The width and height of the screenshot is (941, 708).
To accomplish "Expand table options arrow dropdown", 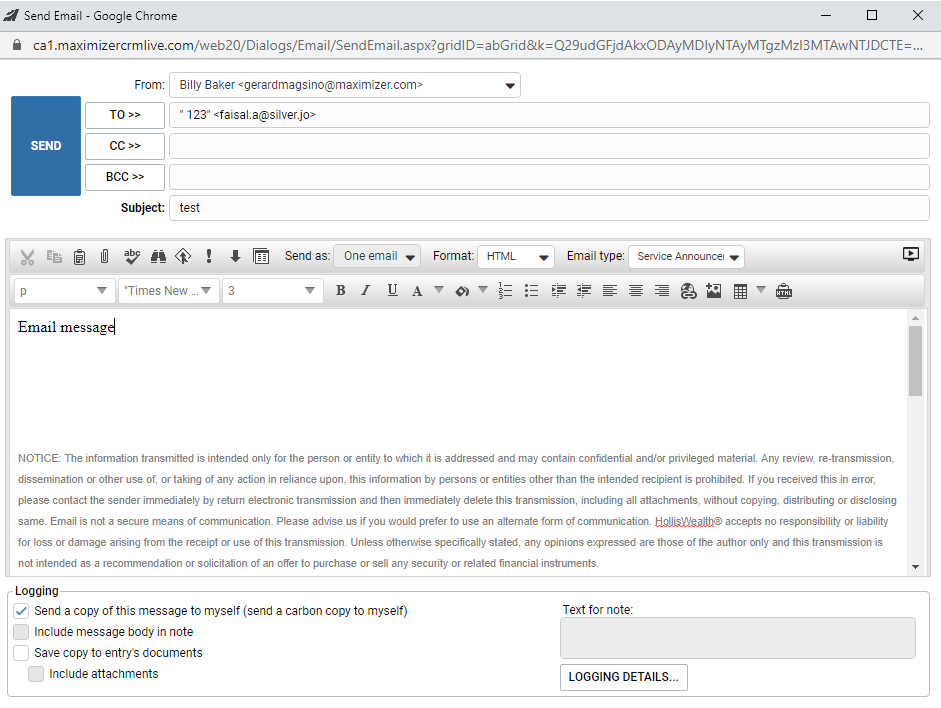I will 761,290.
